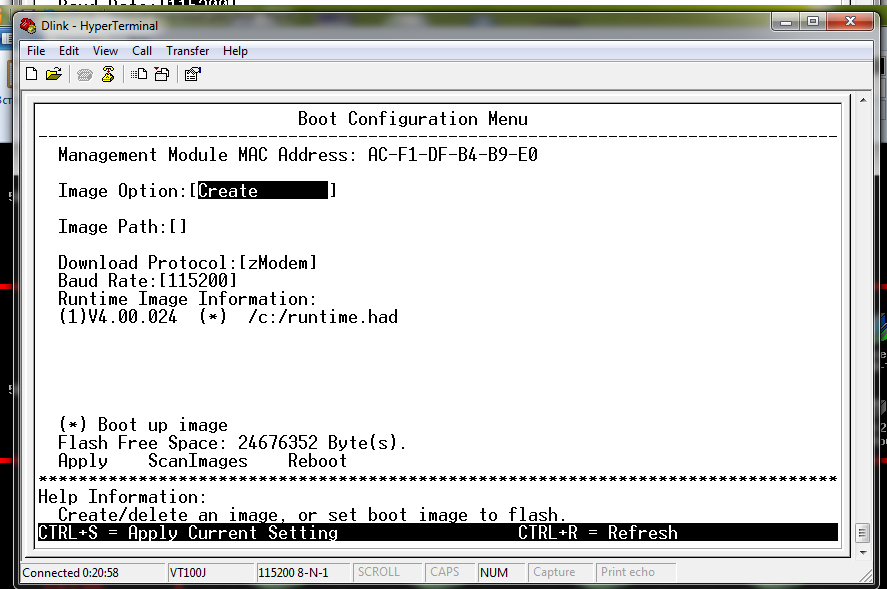887x589 pixels.
Task: Click the greyed Call phone icon
Action: click(x=85, y=74)
